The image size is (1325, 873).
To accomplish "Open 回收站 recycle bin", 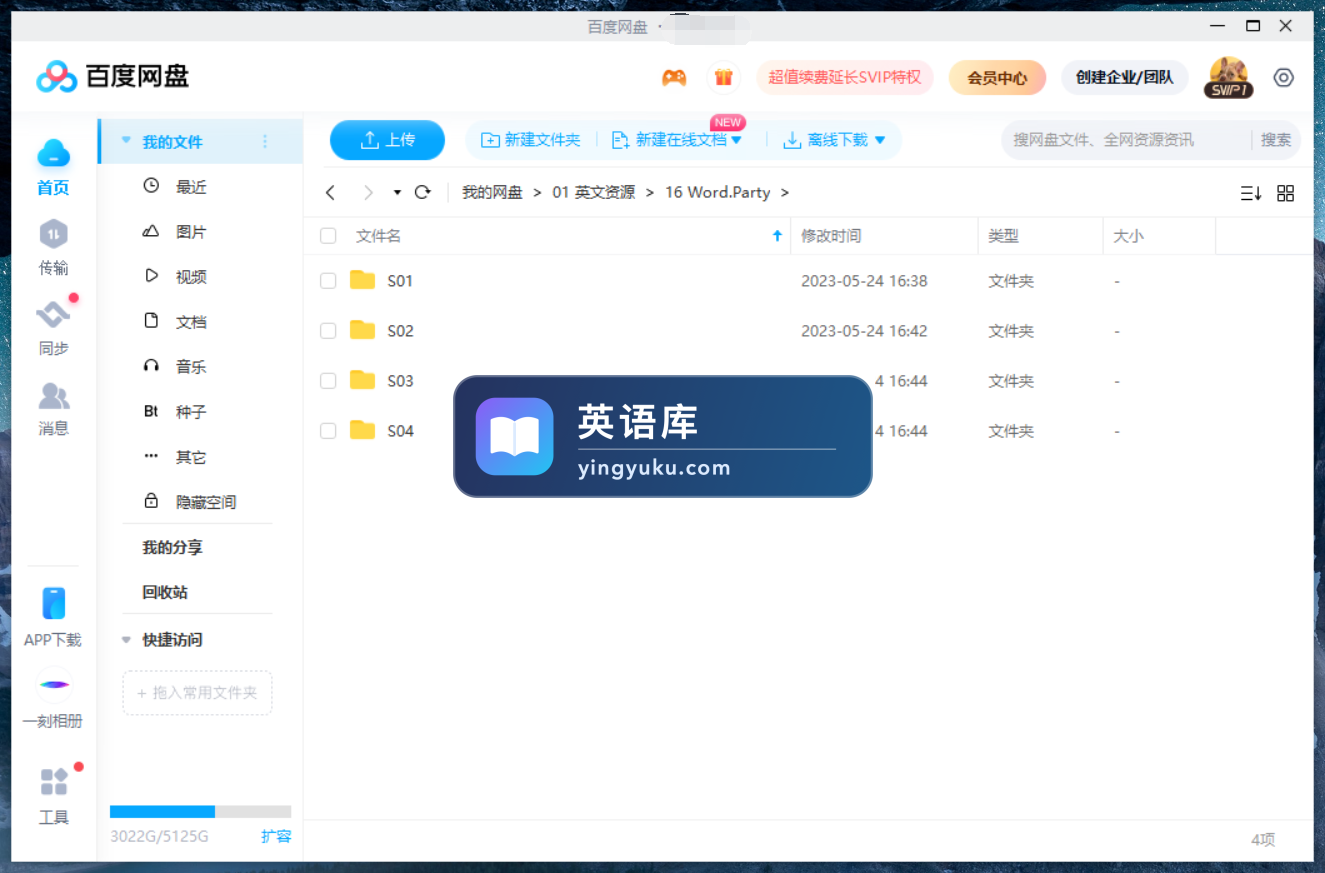I will (165, 592).
